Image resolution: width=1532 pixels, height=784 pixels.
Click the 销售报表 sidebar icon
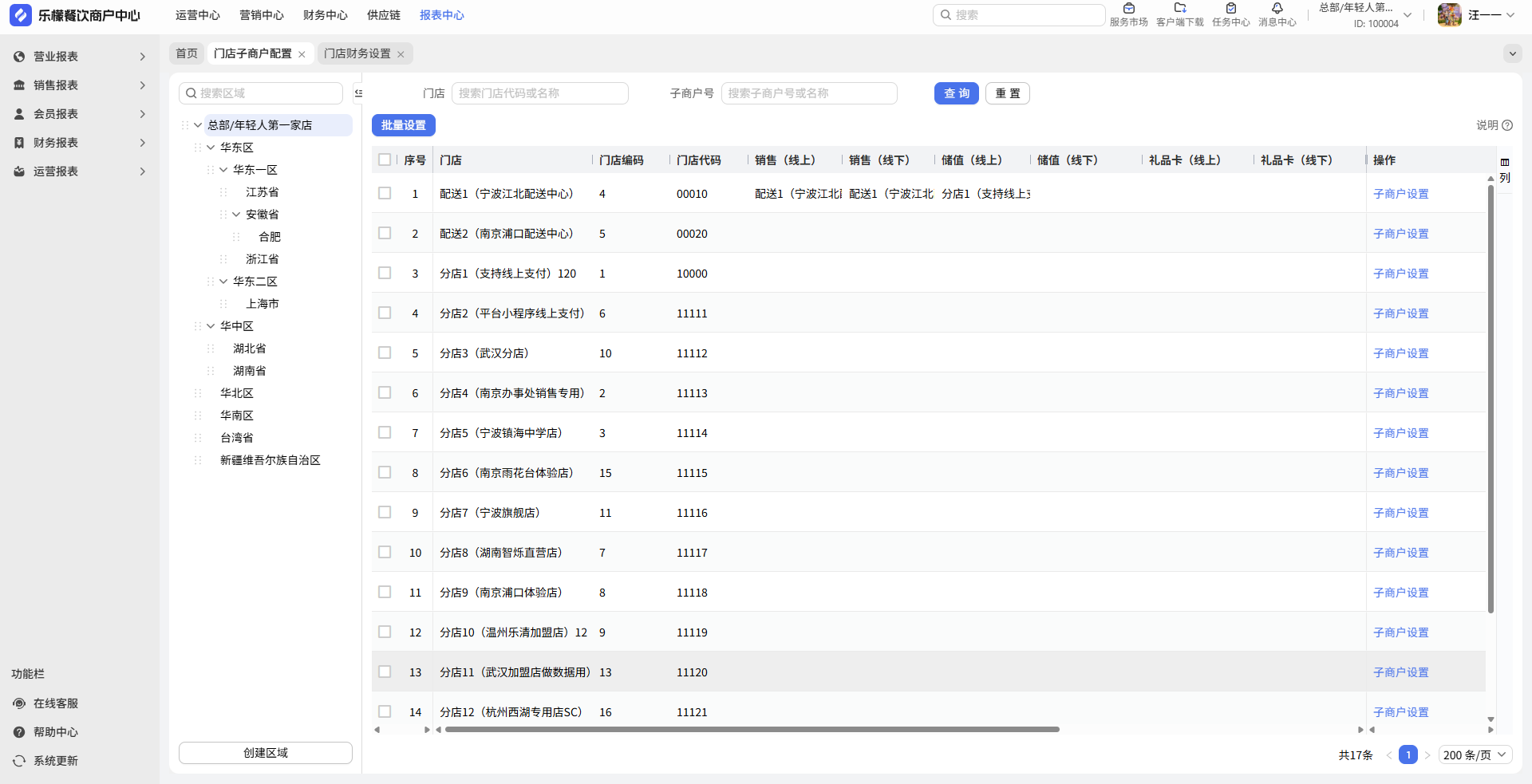pos(19,85)
